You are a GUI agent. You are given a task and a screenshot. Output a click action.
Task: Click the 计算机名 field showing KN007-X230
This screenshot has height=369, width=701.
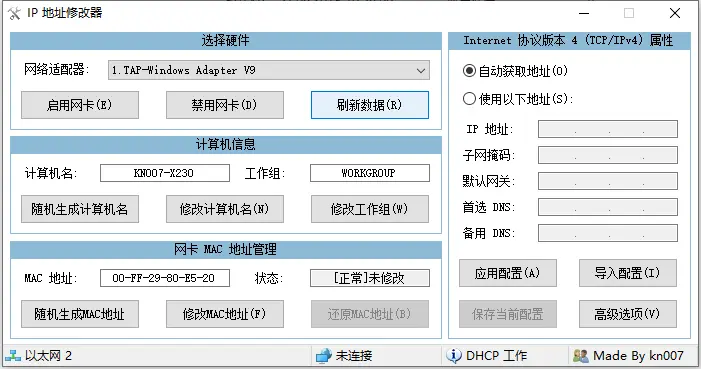point(165,173)
